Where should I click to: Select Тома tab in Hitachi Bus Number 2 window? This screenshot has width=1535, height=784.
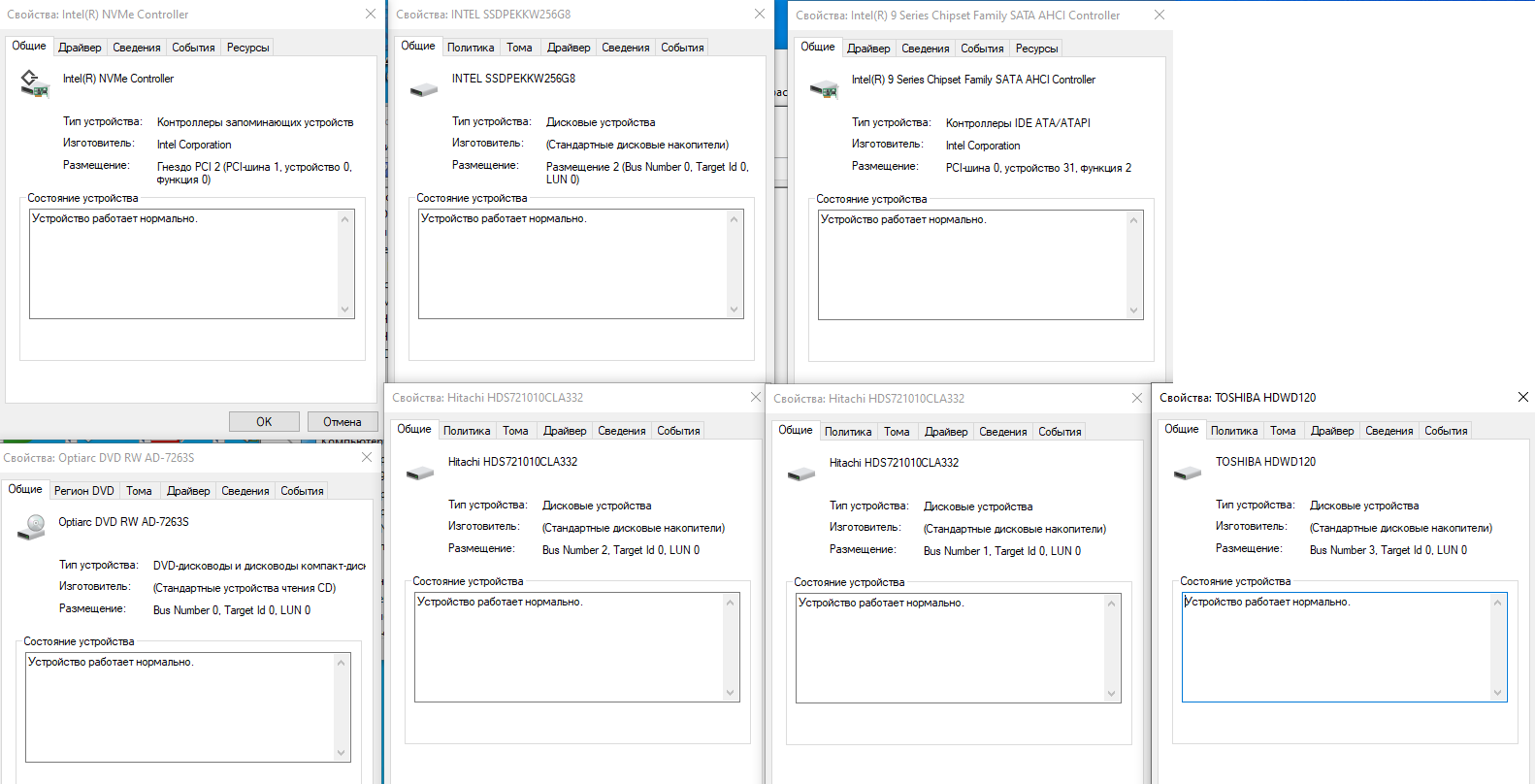pos(515,431)
